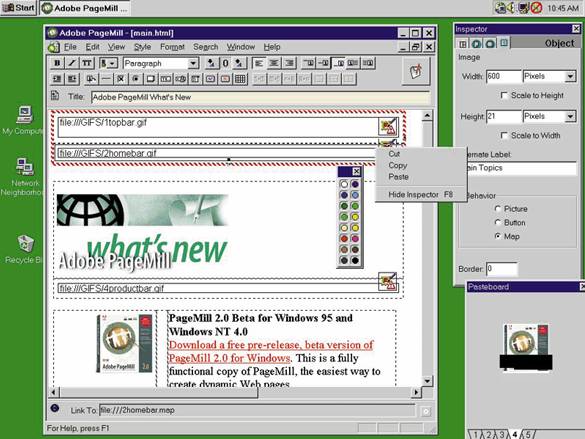Open the Paragraph format dropdown
585x439 pixels.
193,63
